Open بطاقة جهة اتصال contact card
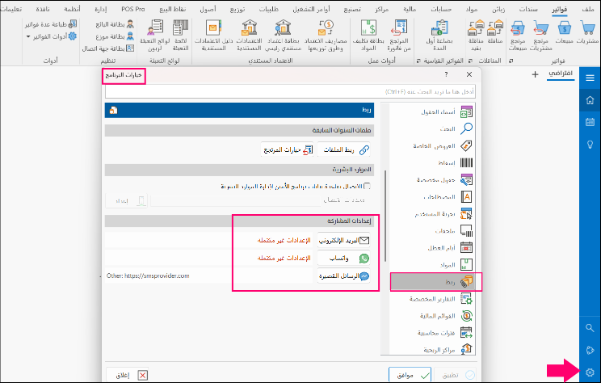This screenshot has height=383, width=601. point(108,48)
